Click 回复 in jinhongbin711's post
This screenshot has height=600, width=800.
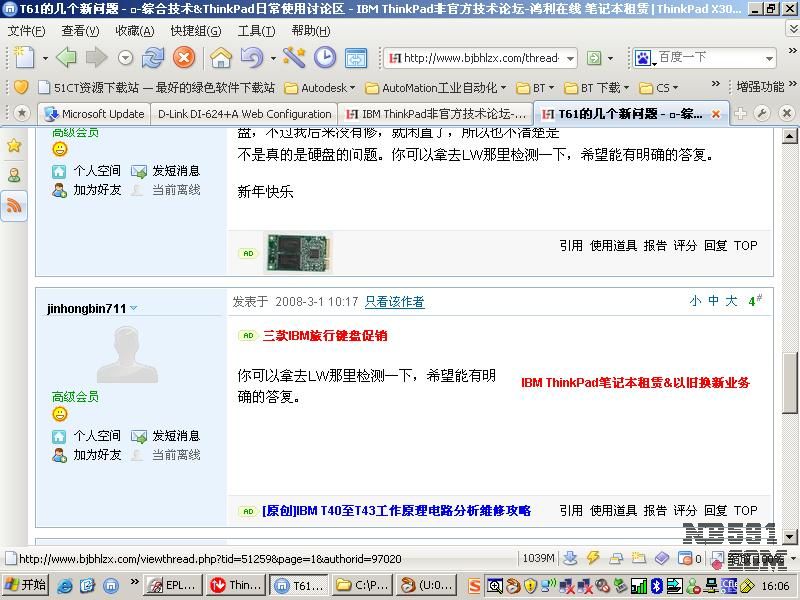[x=715, y=510]
